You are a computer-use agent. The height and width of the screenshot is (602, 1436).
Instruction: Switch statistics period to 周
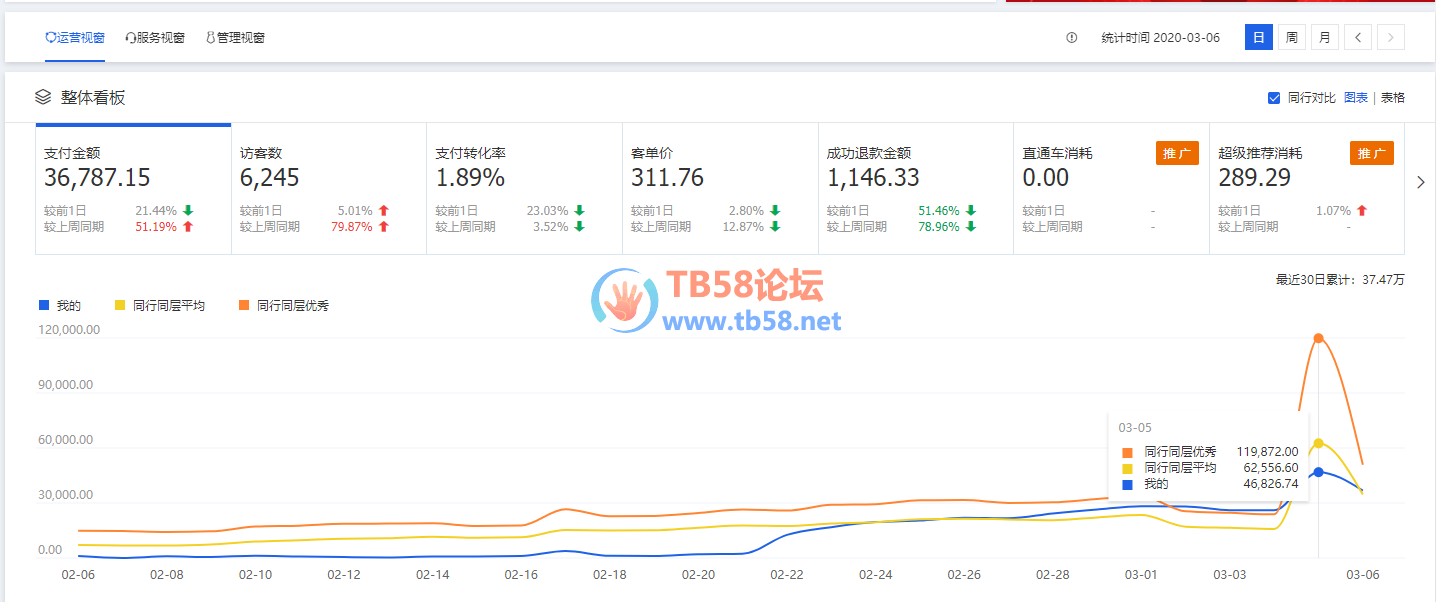(x=1292, y=38)
